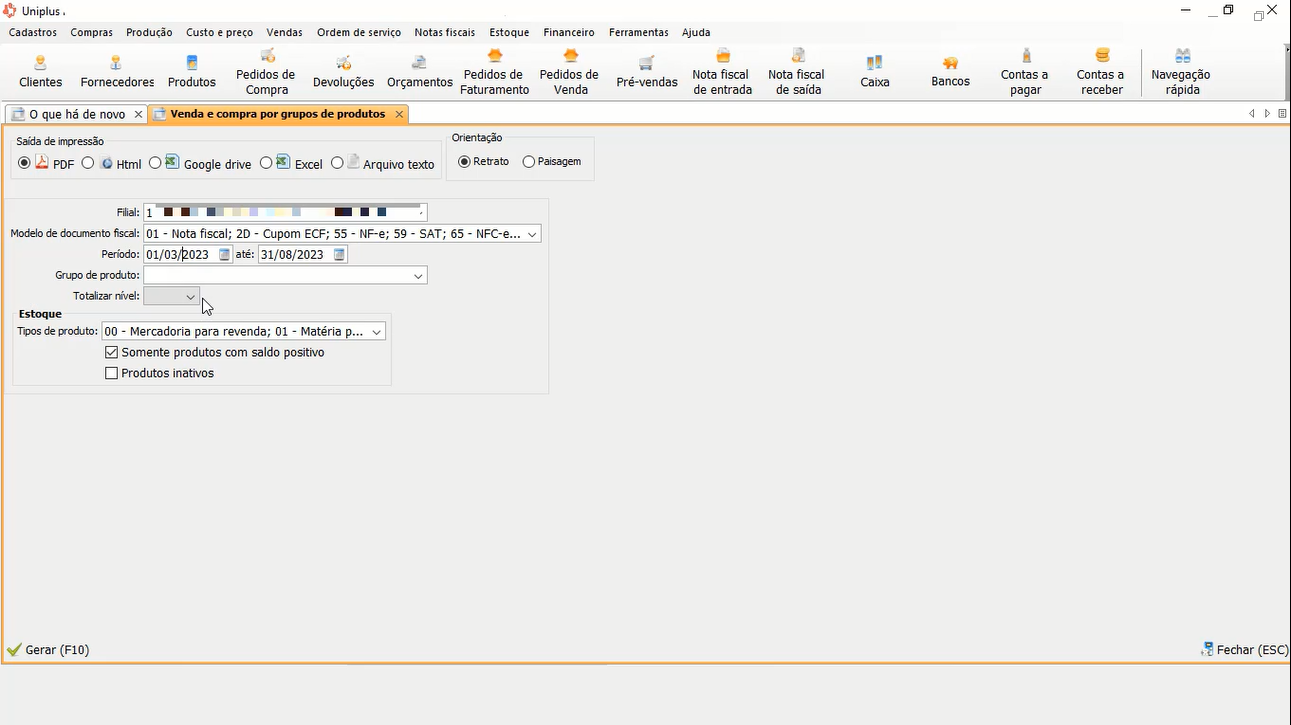Screen dimensions: 1291x725
Task: Open the Ferramentas menu
Action: (x=639, y=33)
